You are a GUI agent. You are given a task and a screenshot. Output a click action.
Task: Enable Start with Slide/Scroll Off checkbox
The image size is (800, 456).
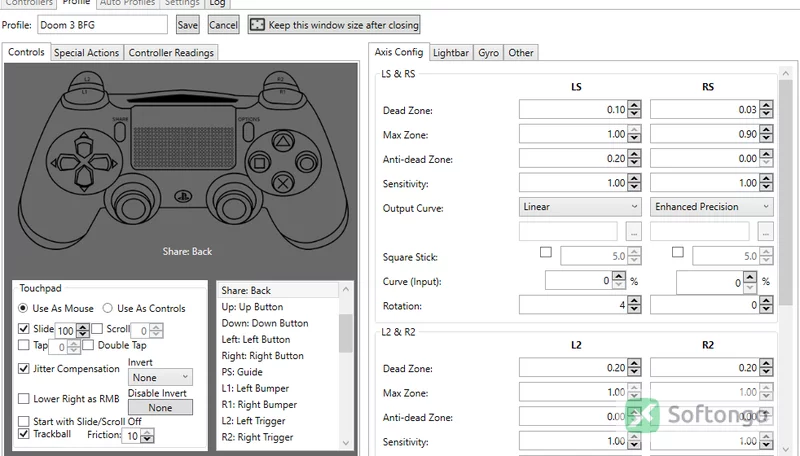pyautogui.click(x=23, y=421)
